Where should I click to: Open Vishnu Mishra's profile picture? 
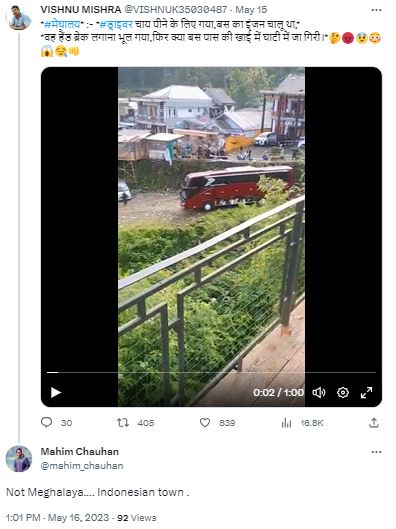click(19, 18)
